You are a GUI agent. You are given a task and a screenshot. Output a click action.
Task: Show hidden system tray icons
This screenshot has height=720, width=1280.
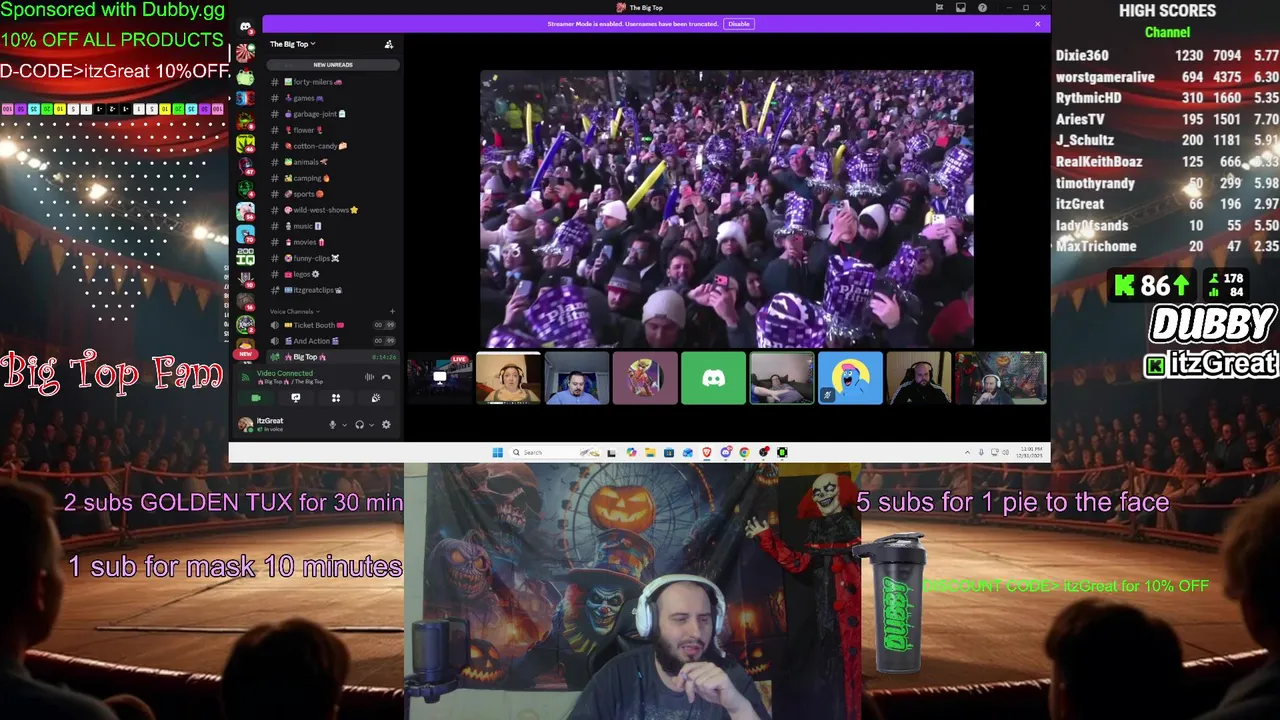coord(967,452)
